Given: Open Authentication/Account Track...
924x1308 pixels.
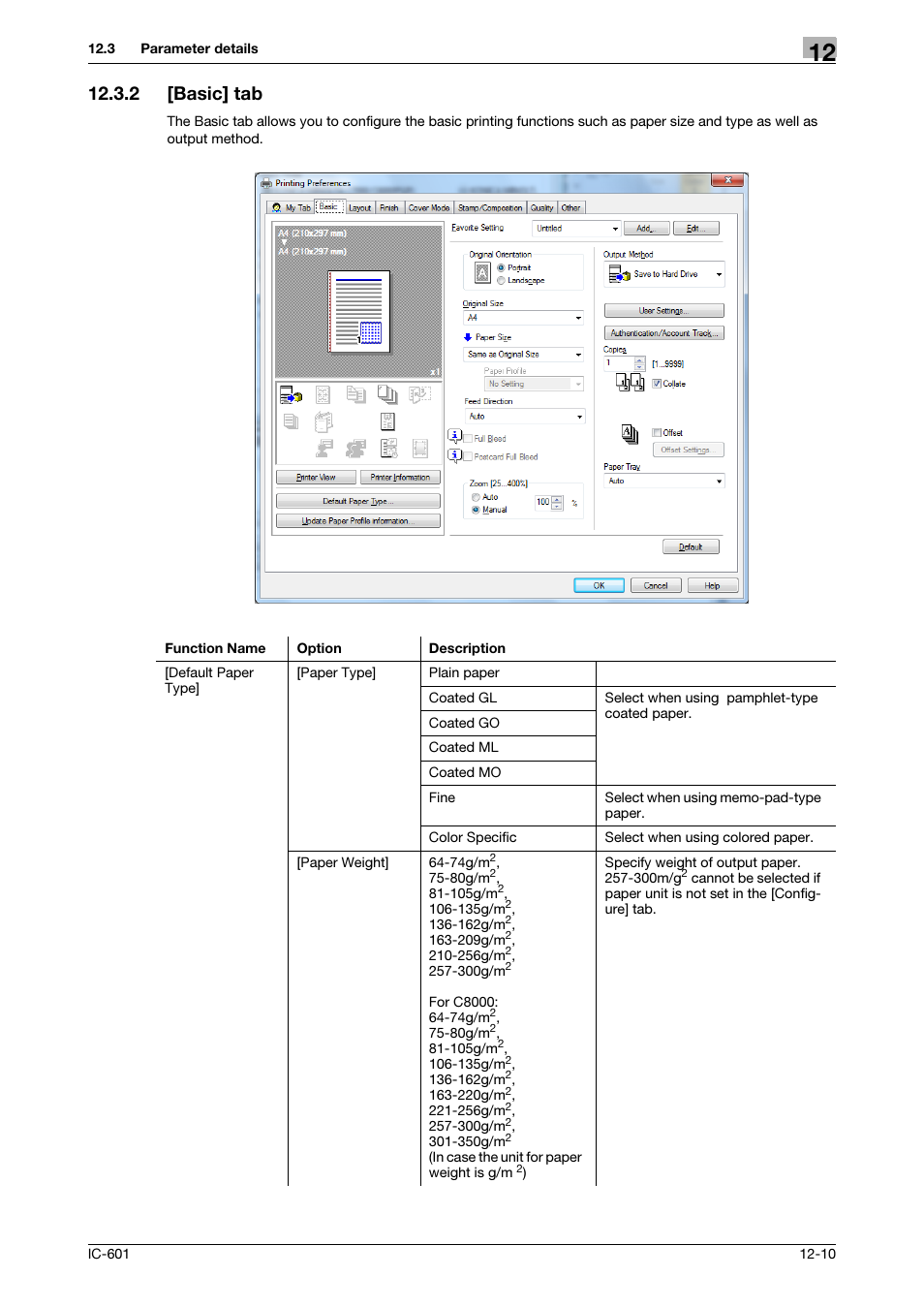Looking at the screenshot, I should click(664, 333).
